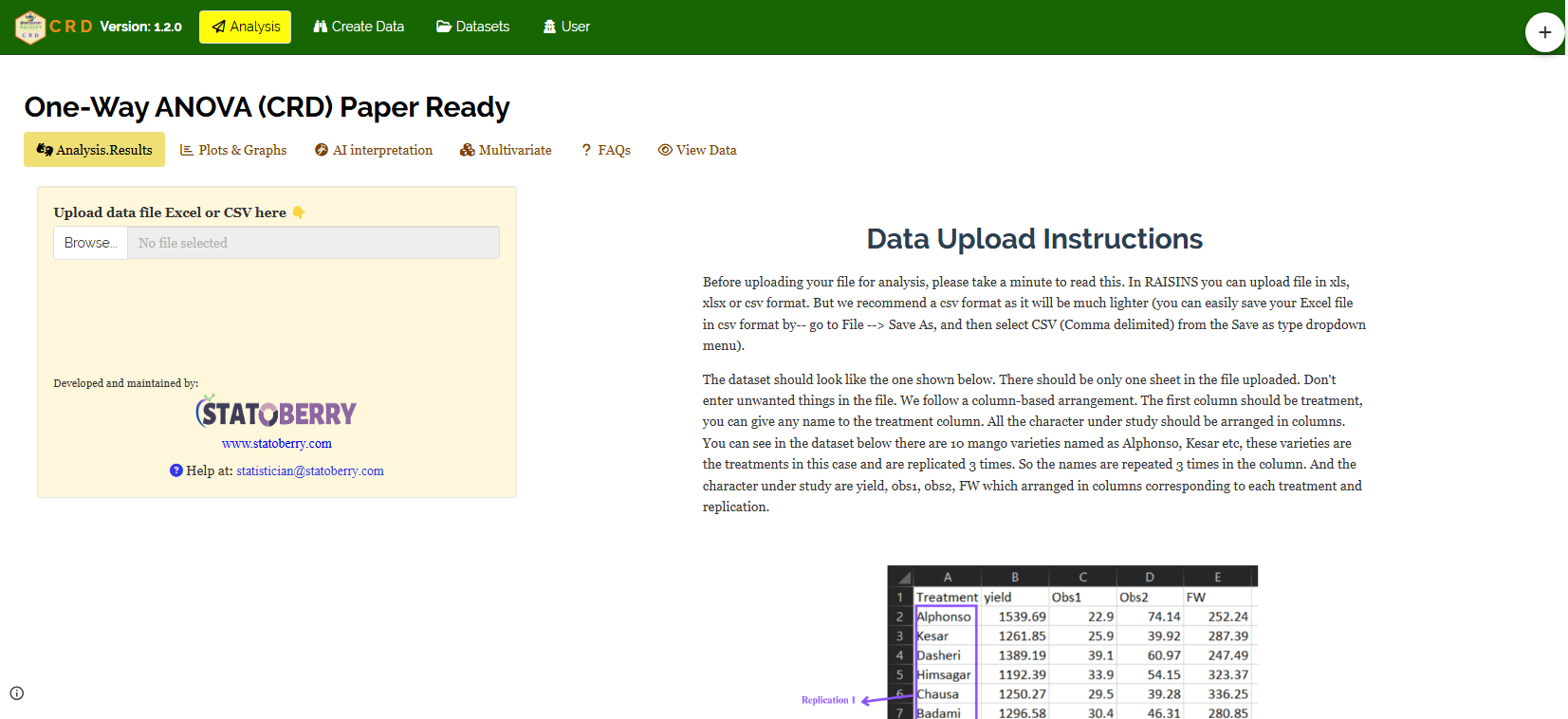Click the round plus button
The height and width of the screenshot is (719, 1568).
pyautogui.click(x=1544, y=32)
